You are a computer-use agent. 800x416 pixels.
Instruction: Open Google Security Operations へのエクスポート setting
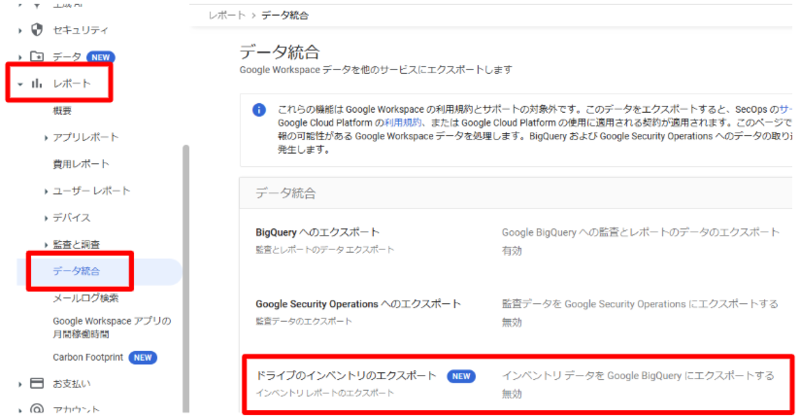pos(358,304)
